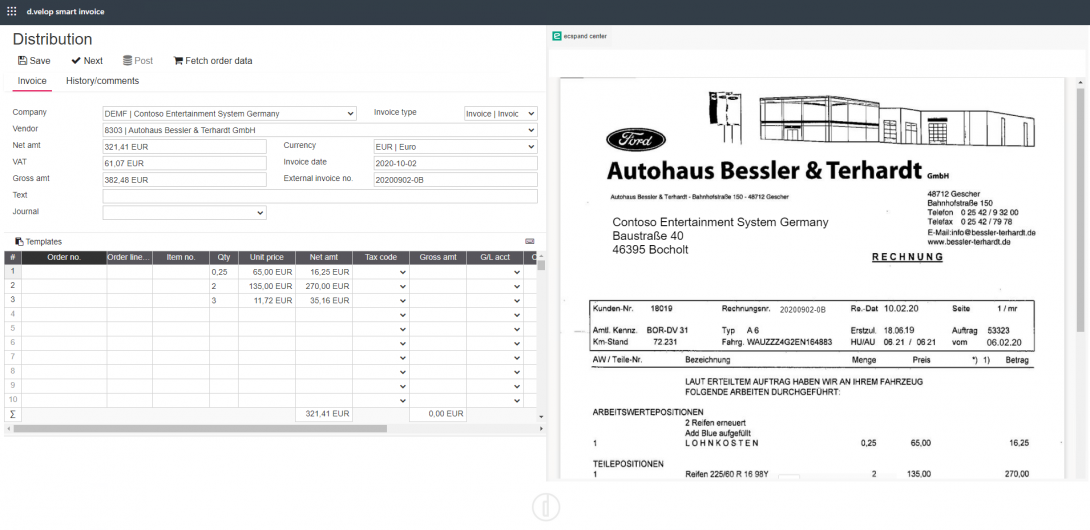Open the app launcher grid icon
Viewport: 1090px width, 530px height.
11,12
